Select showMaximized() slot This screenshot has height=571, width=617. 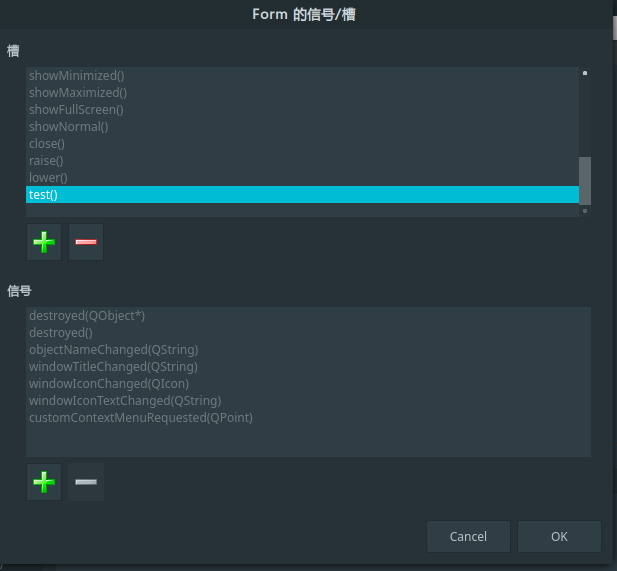(x=302, y=92)
